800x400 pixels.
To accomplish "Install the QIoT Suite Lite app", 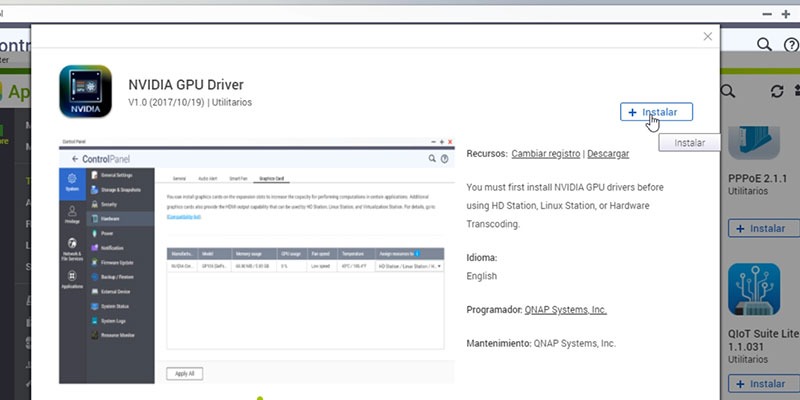I will pos(764,384).
